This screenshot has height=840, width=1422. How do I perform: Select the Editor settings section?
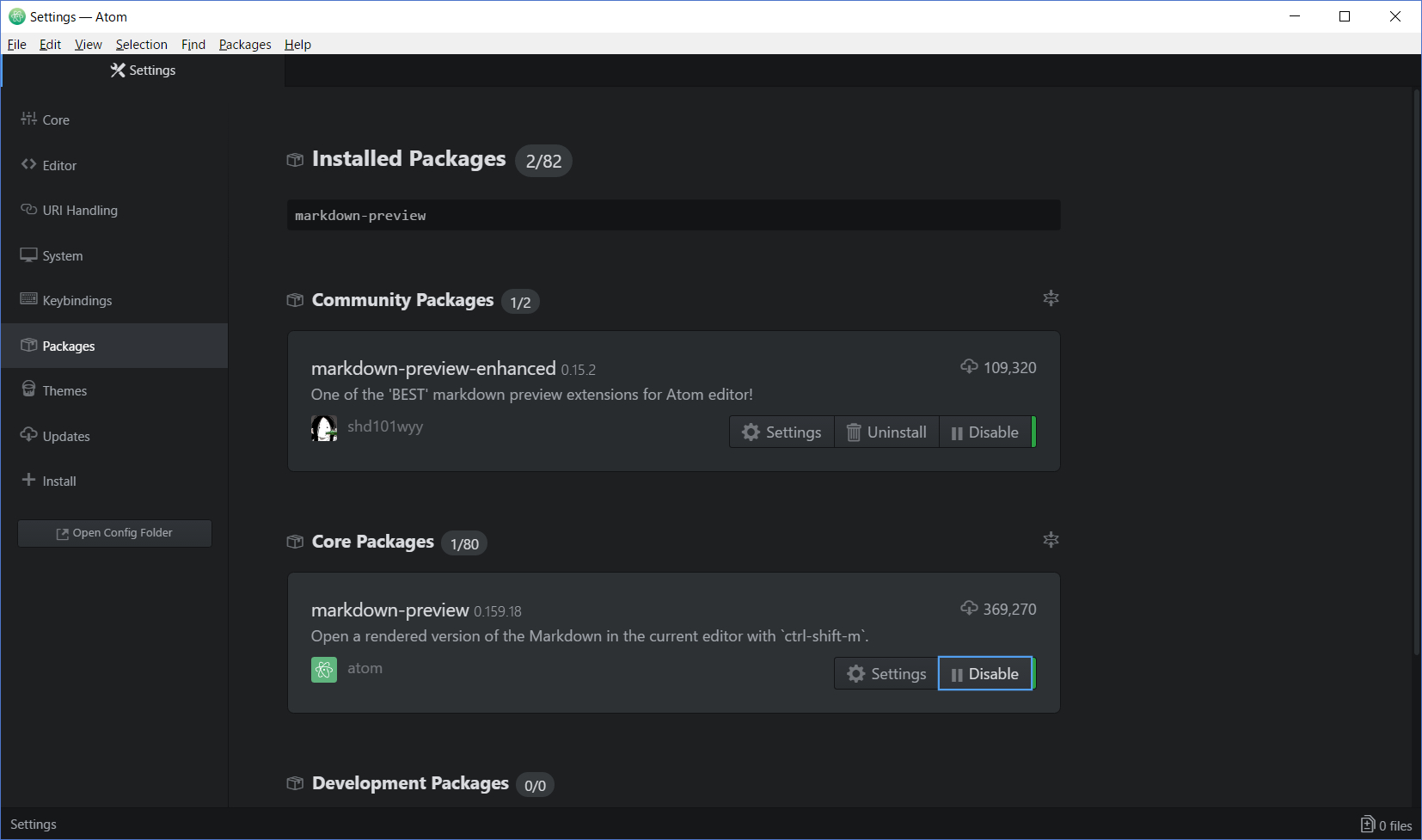58,165
